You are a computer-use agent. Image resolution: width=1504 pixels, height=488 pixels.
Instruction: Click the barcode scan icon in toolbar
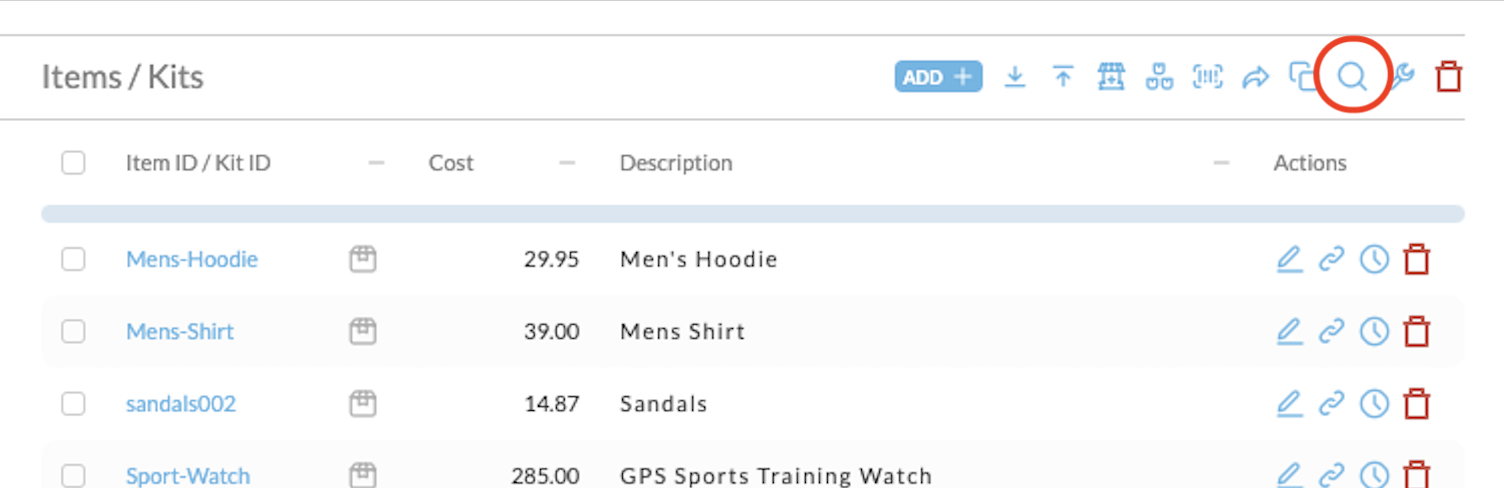[x=1208, y=77]
